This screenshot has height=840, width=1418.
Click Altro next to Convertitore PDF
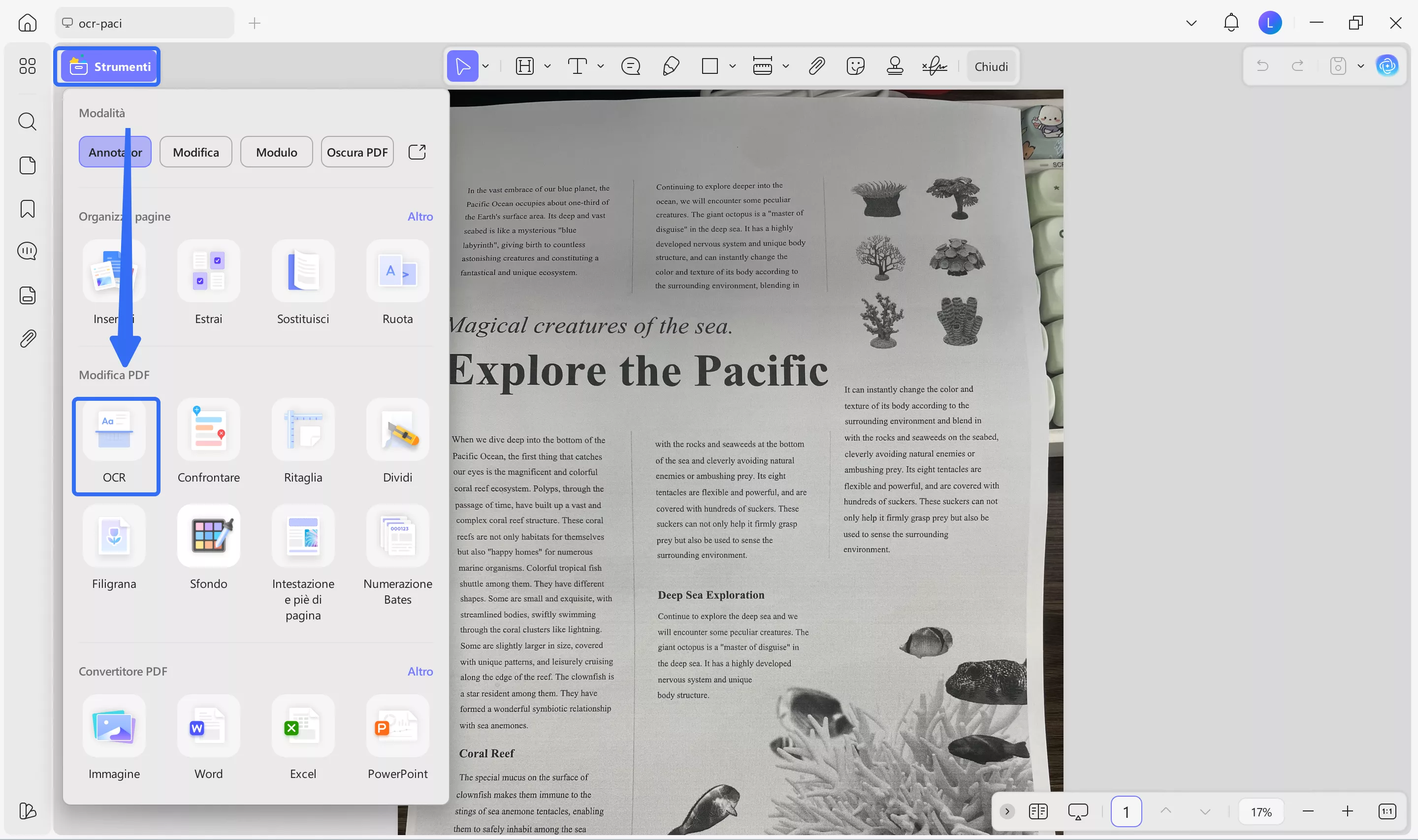coord(420,671)
